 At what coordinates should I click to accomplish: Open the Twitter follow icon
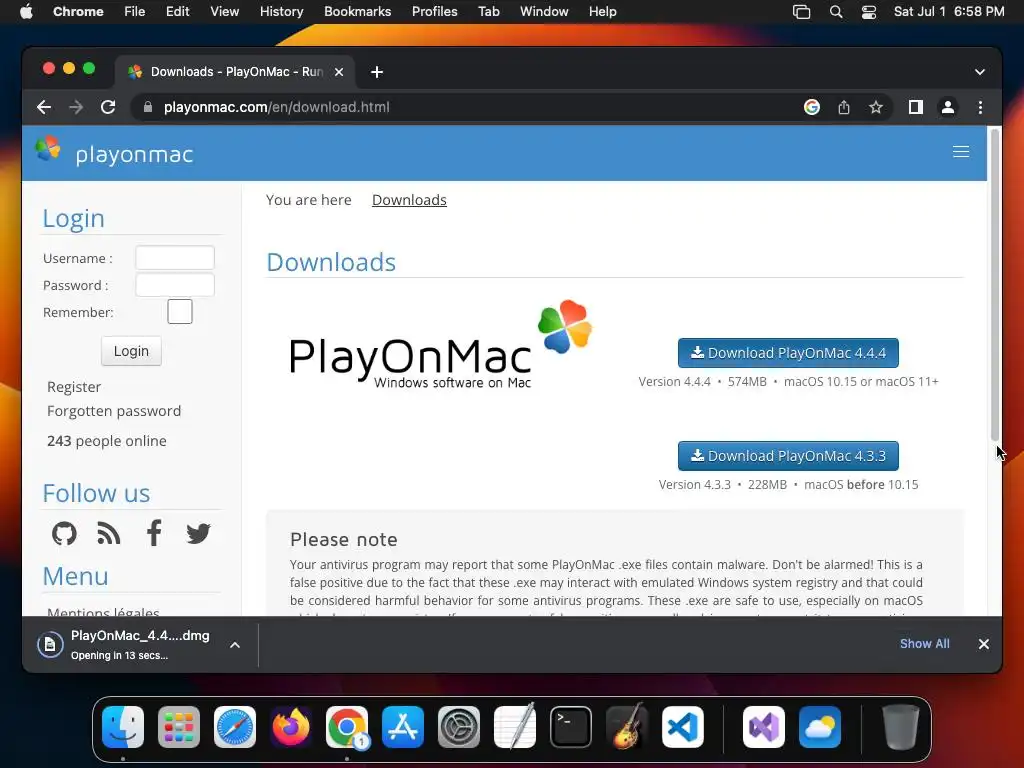pos(199,534)
